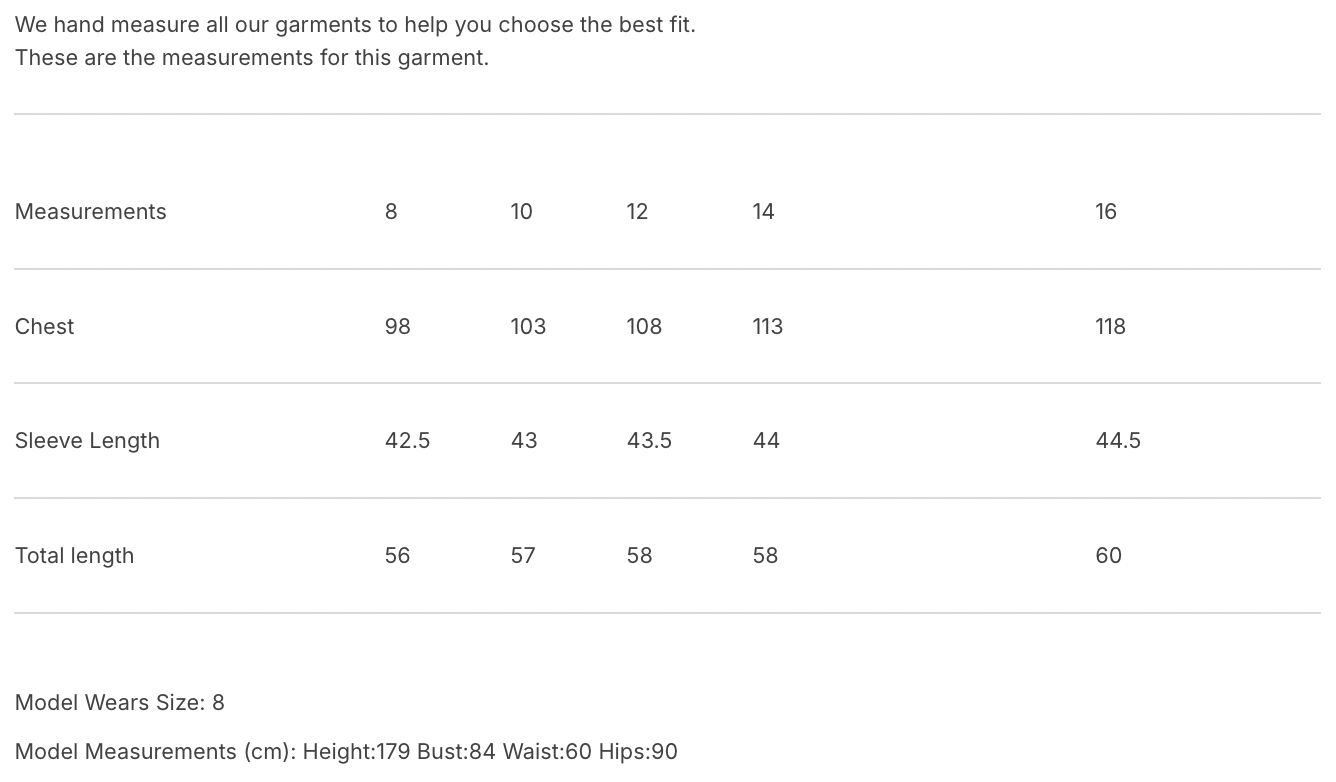The width and height of the screenshot is (1336, 782).
Task: Select chest value 98 for size 8
Action: (398, 327)
